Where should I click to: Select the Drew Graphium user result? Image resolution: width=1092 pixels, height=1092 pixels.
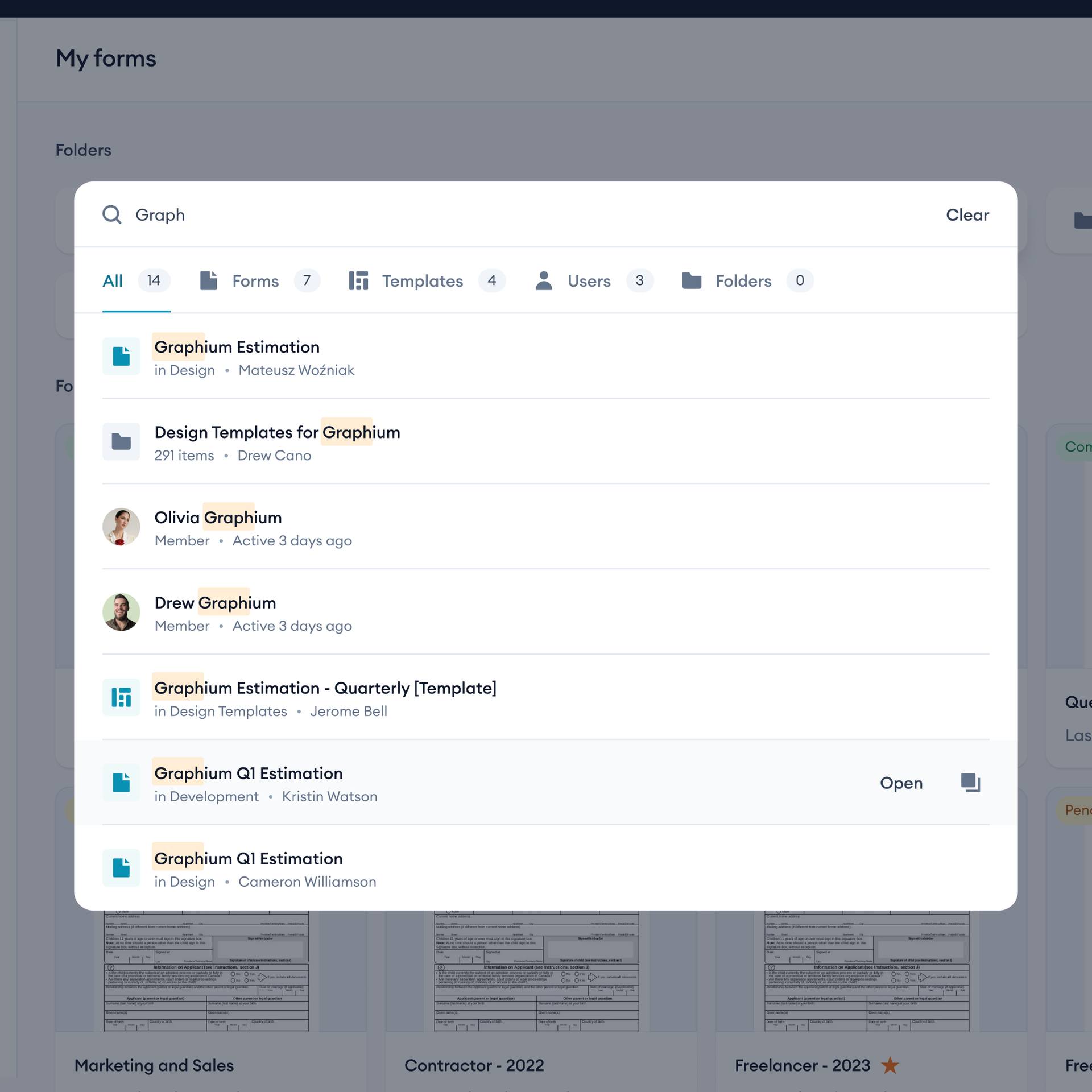pyautogui.click(x=546, y=612)
